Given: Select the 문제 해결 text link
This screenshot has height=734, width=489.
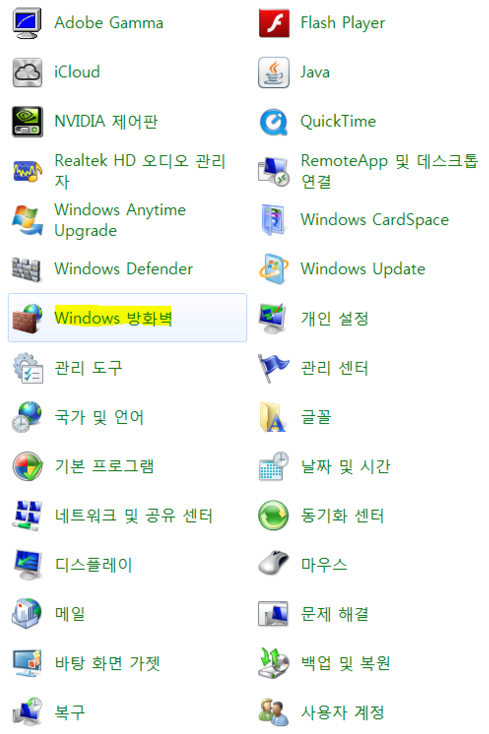Looking at the screenshot, I should tap(335, 614).
